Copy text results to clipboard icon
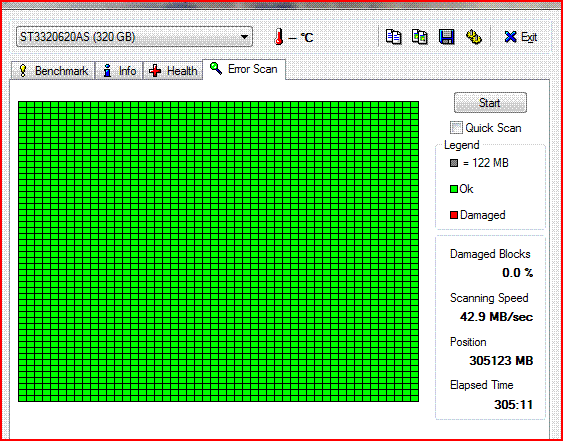Image resolution: width=563 pixels, height=441 pixels. (394, 37)
